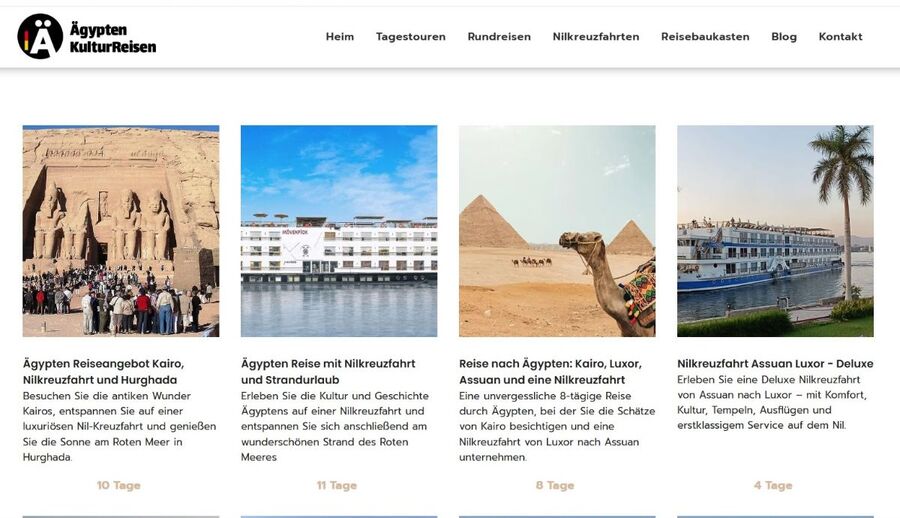
Task: Open the Abu Simbel temple tour image
Action: pyautogui.click(x=121, y=231)
